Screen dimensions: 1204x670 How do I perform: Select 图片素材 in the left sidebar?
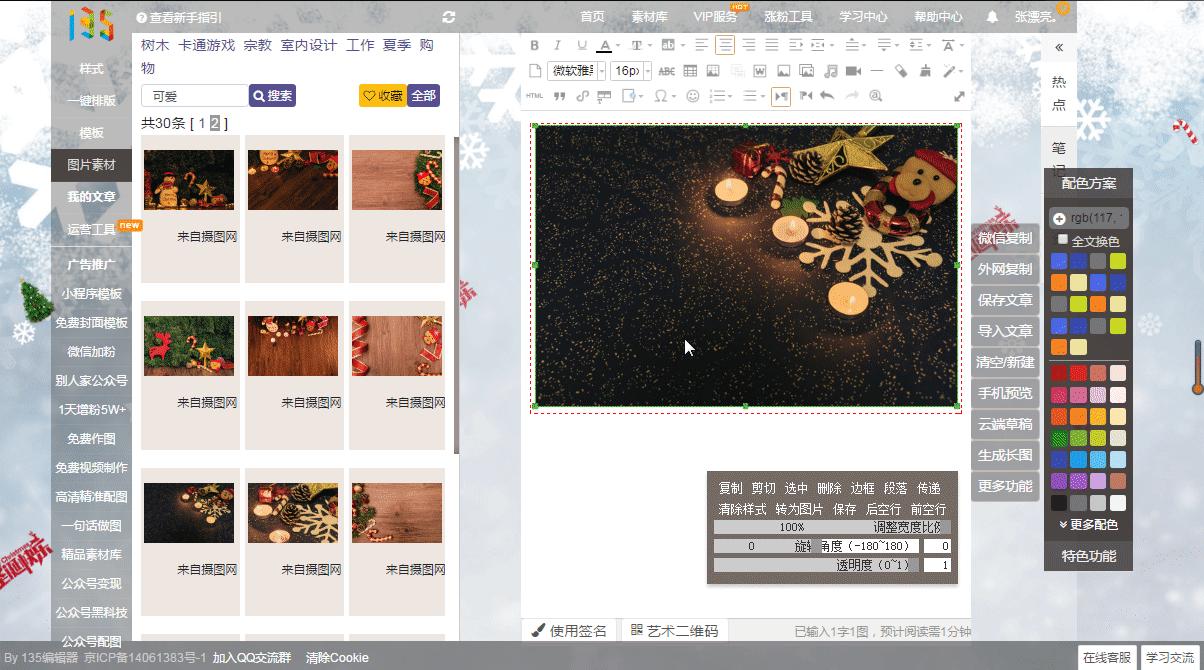(91, 165)
